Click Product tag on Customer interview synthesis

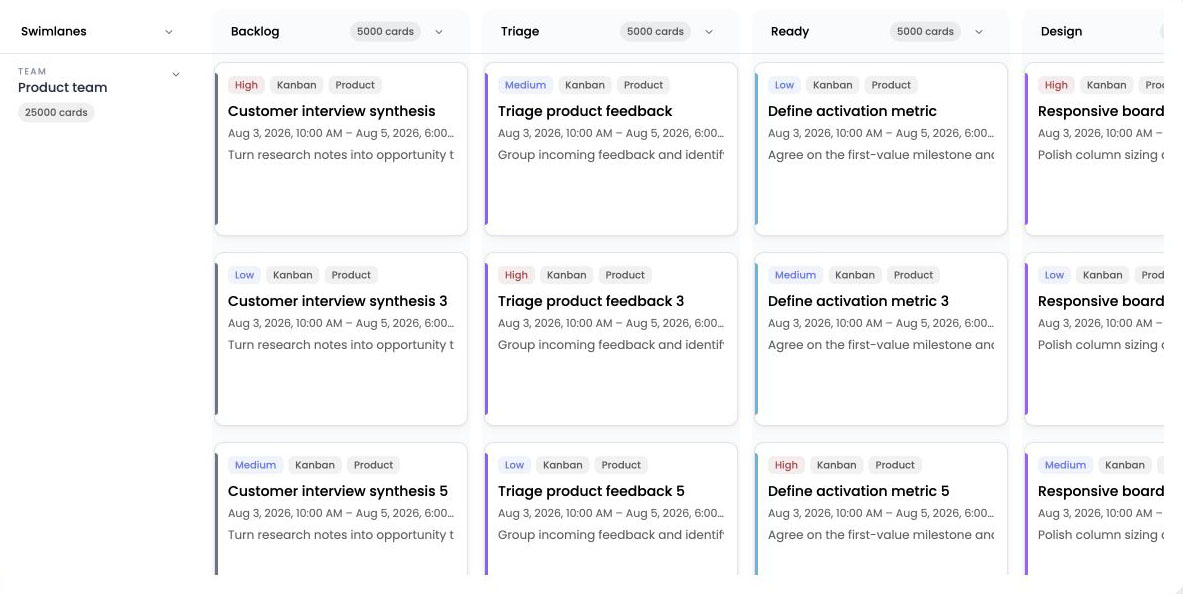click(355, 85)
